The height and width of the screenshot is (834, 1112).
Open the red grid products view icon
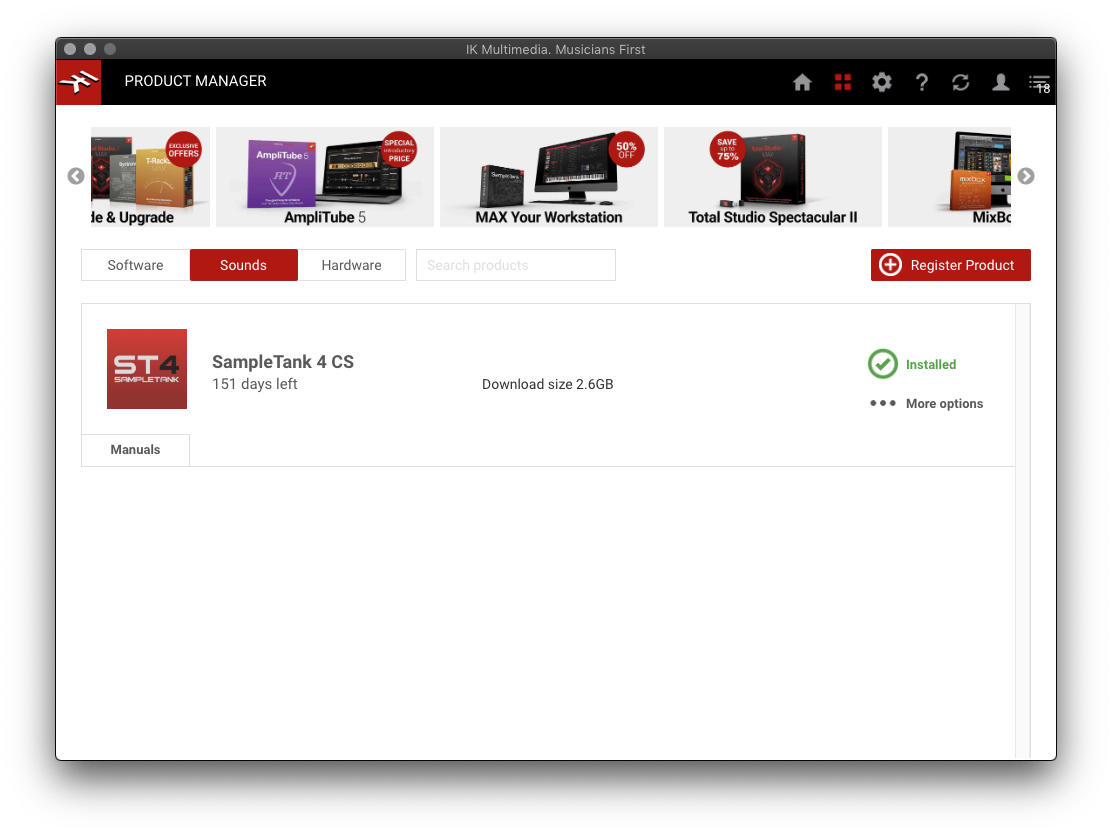click(843, 82)
